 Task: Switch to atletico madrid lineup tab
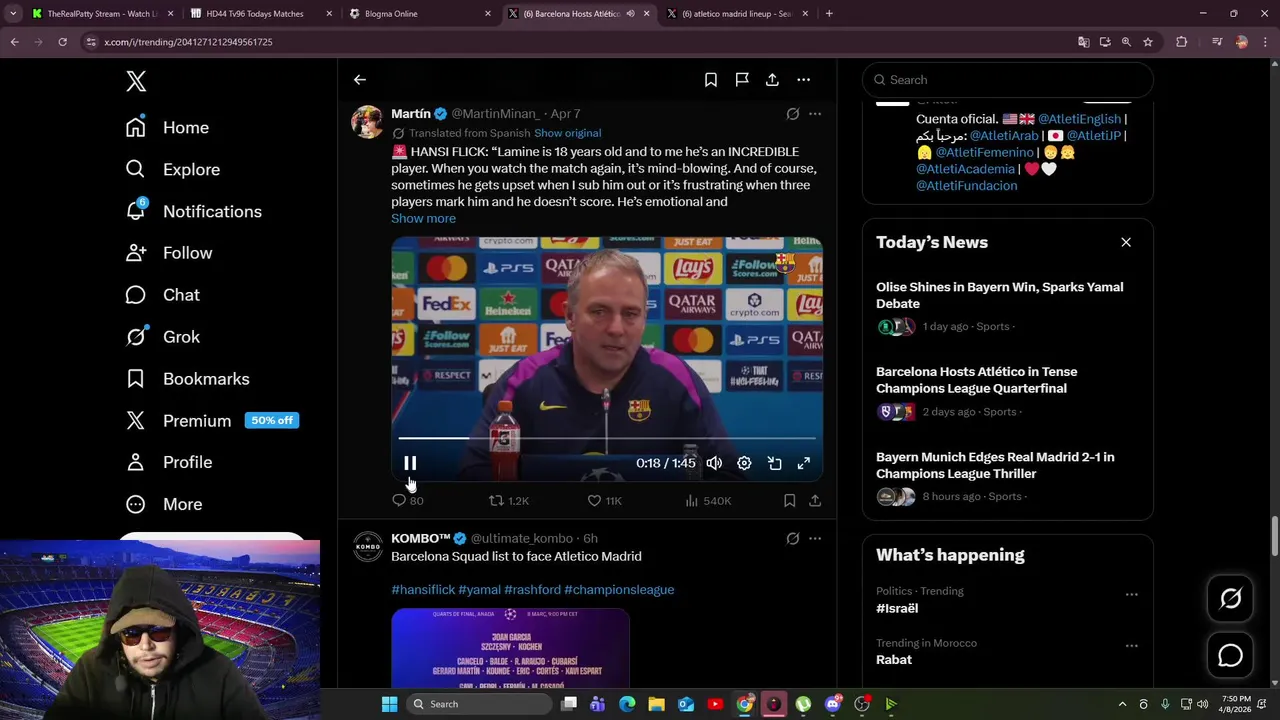coord(736,14)
